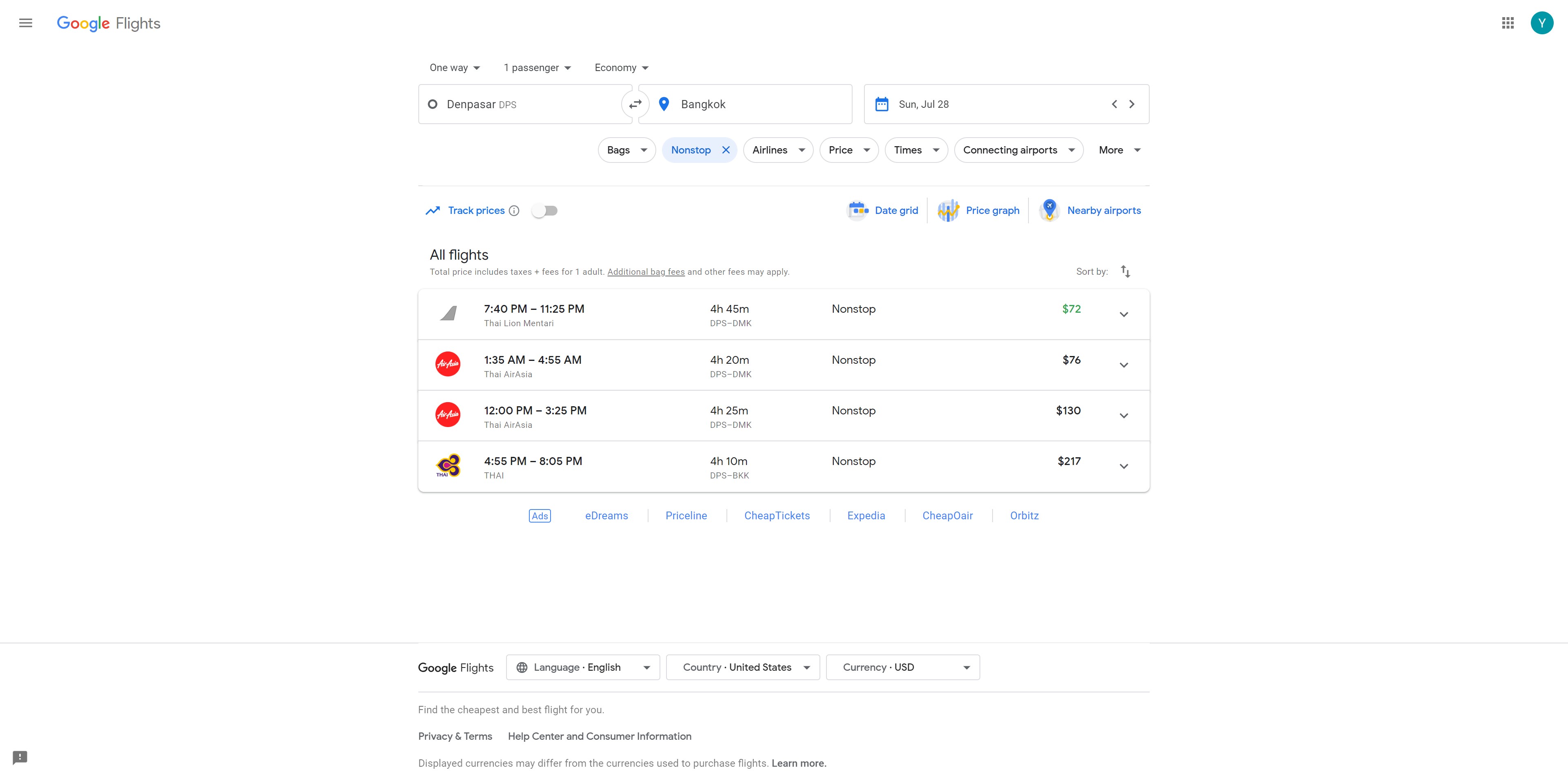
Task: Remove the Nonstop filter with X
Action: click(726, 150)
